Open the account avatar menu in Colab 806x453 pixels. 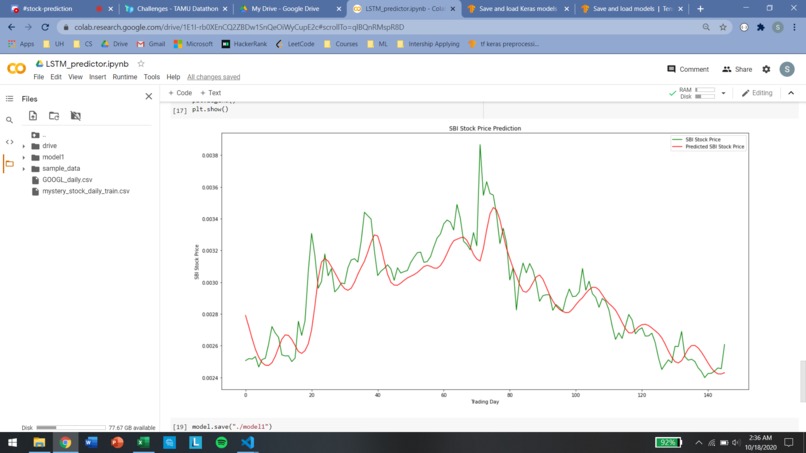[786, 69]
